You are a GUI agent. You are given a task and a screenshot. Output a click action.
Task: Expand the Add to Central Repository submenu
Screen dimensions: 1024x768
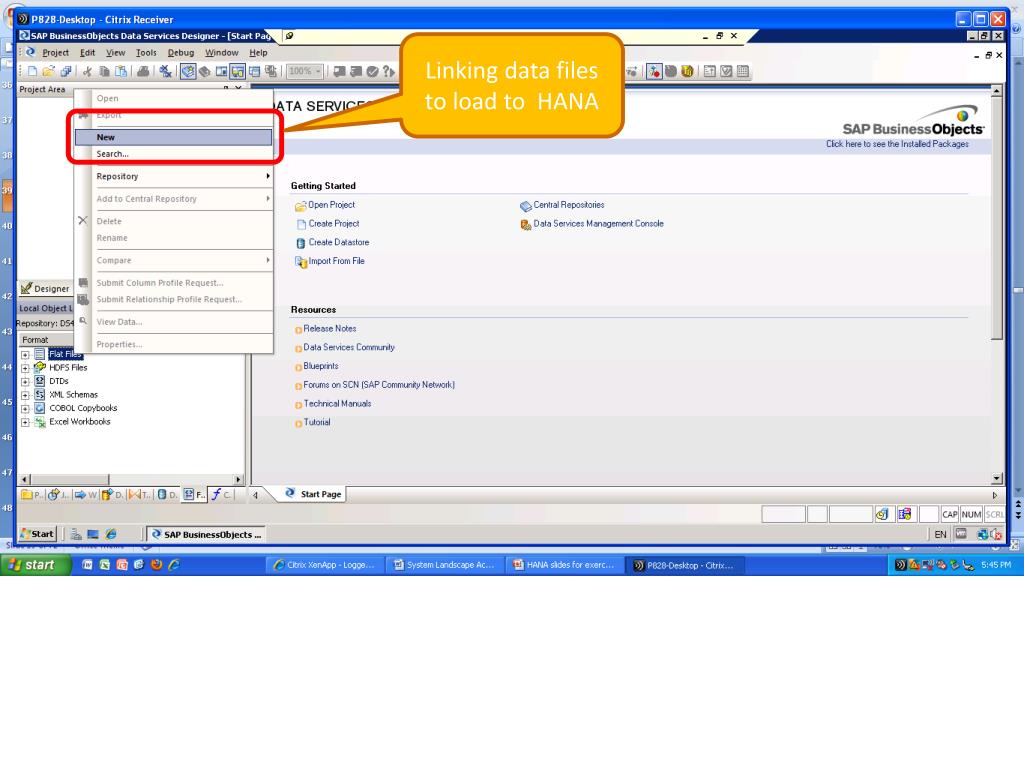[x=174, y=199]
